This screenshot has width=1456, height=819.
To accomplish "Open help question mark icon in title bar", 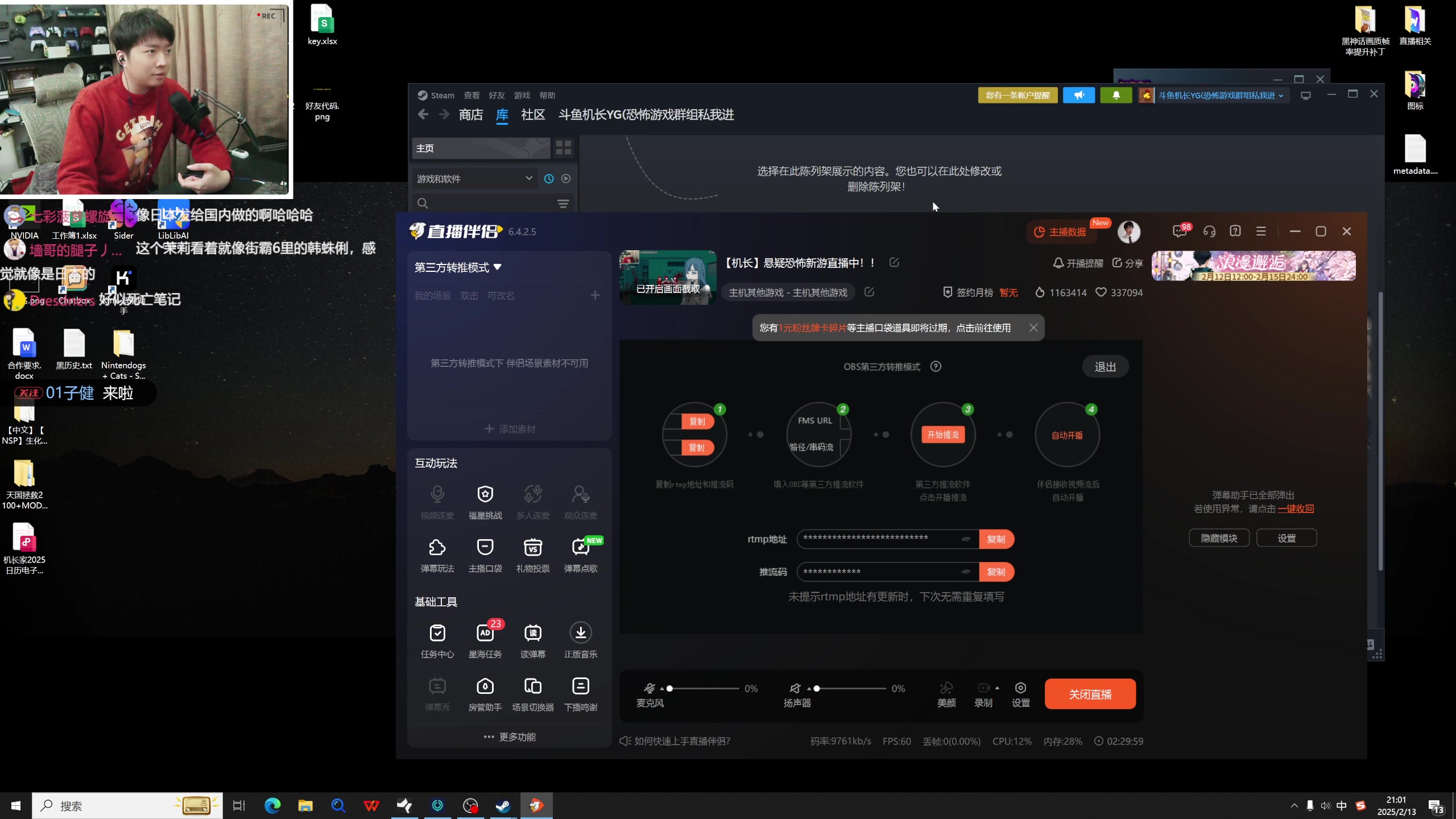I will tap(1235, 231).
